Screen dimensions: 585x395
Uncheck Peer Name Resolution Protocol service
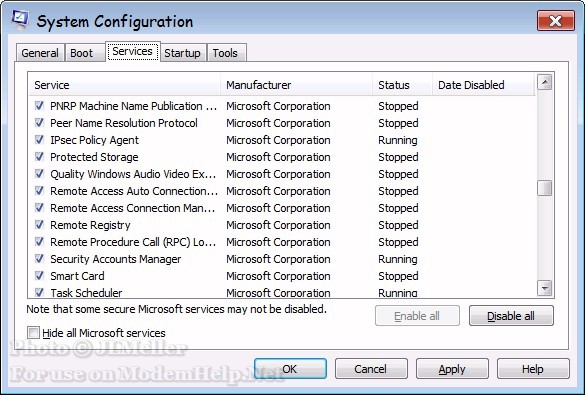tap(39, 123)
